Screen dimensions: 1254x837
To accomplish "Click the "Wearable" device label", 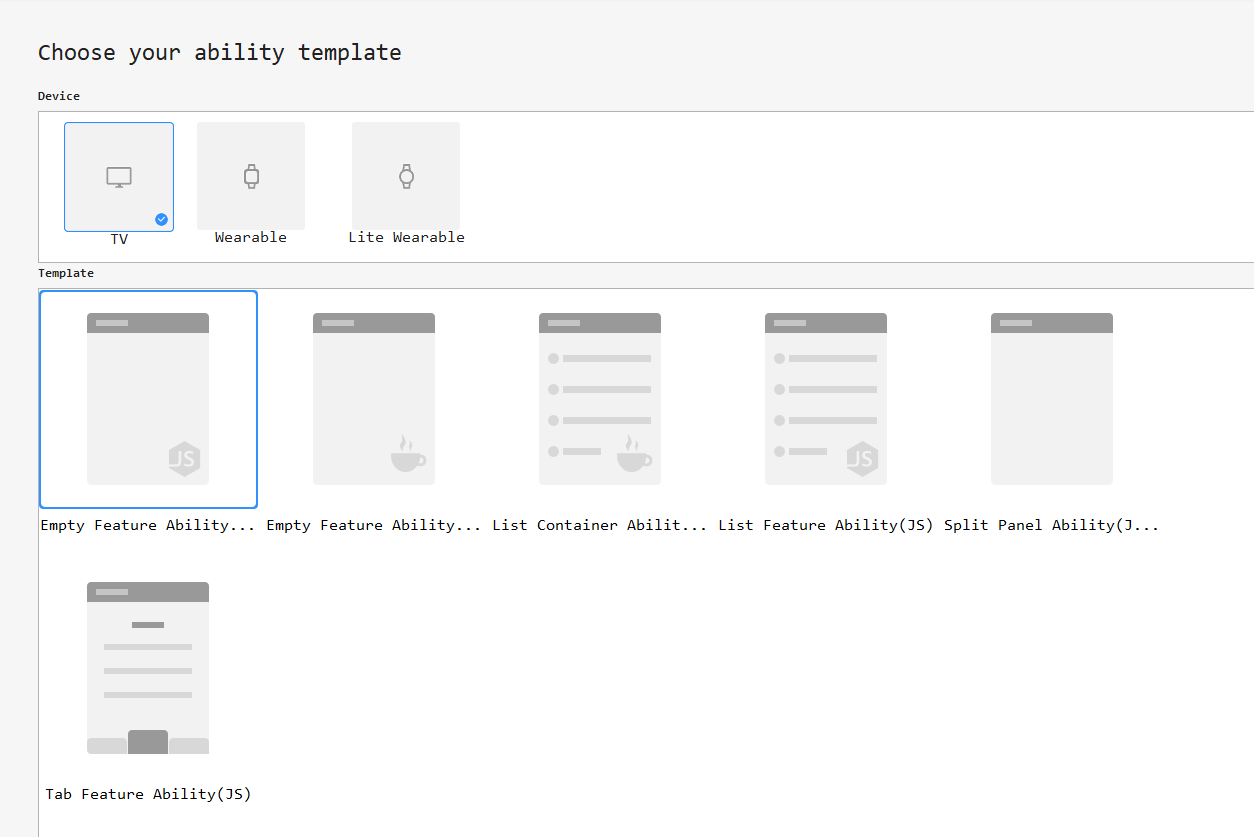I will tap(251, 237).
